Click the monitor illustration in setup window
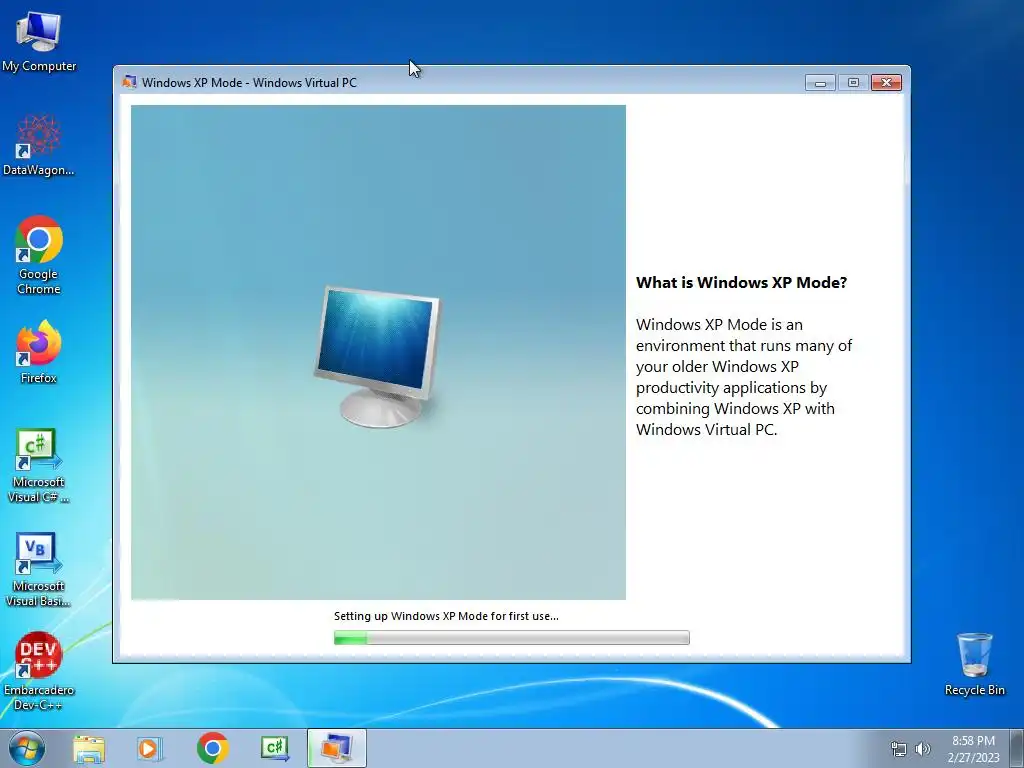Viewport: 1024px width, 768px height. [378, 356]
